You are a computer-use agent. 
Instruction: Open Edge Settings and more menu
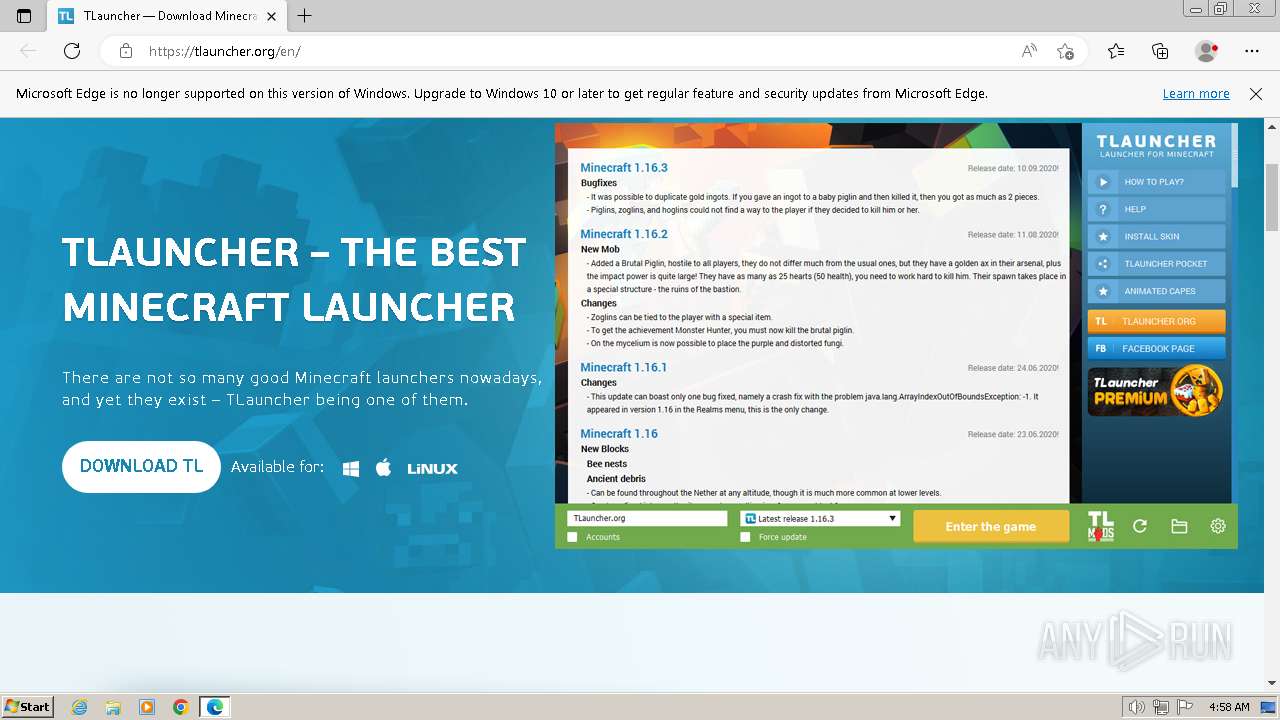pos(1252,51)
